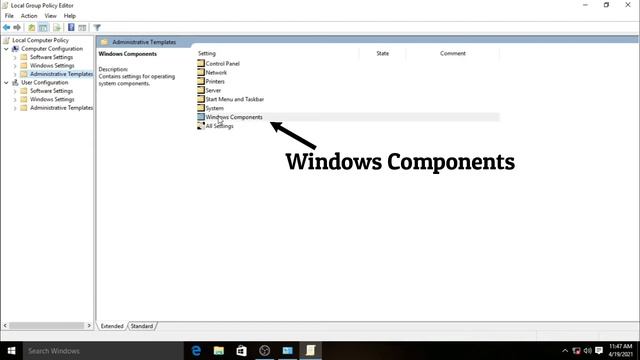
Task: Click the Server folder icon
Action: click(x=201, y=90)
